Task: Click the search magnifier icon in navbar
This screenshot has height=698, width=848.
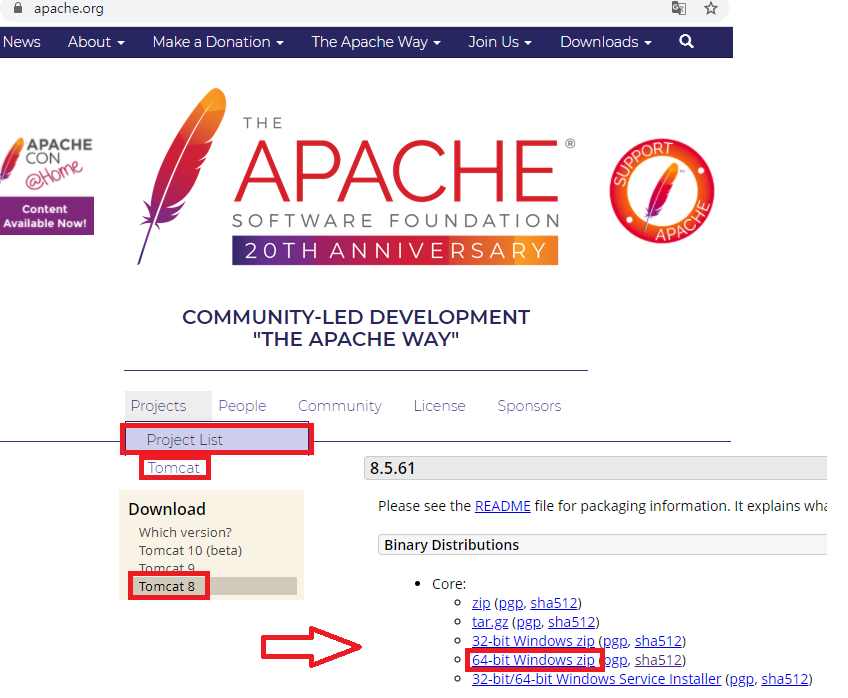Action: tap(686, 42)
